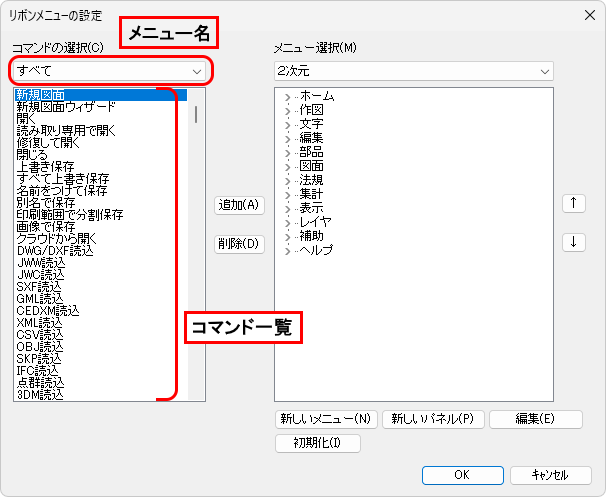The image size is (606, 497).
Task: Click the 初期化(I) button
Action: pyautogui.click(x=318, y=443)
